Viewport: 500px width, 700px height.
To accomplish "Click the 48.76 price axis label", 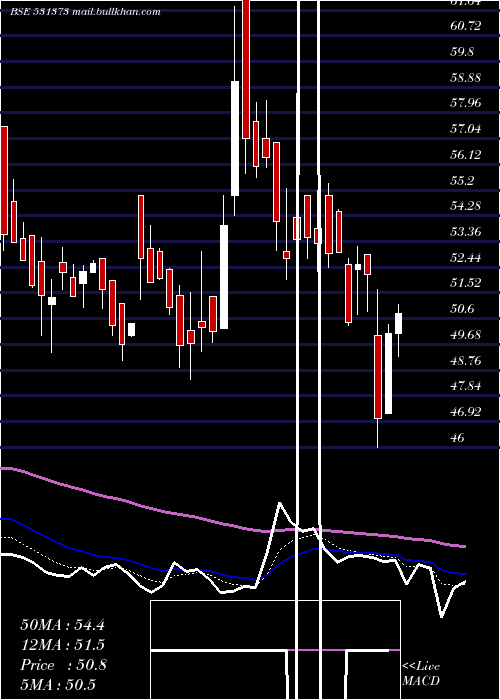I will coord(466,361).
